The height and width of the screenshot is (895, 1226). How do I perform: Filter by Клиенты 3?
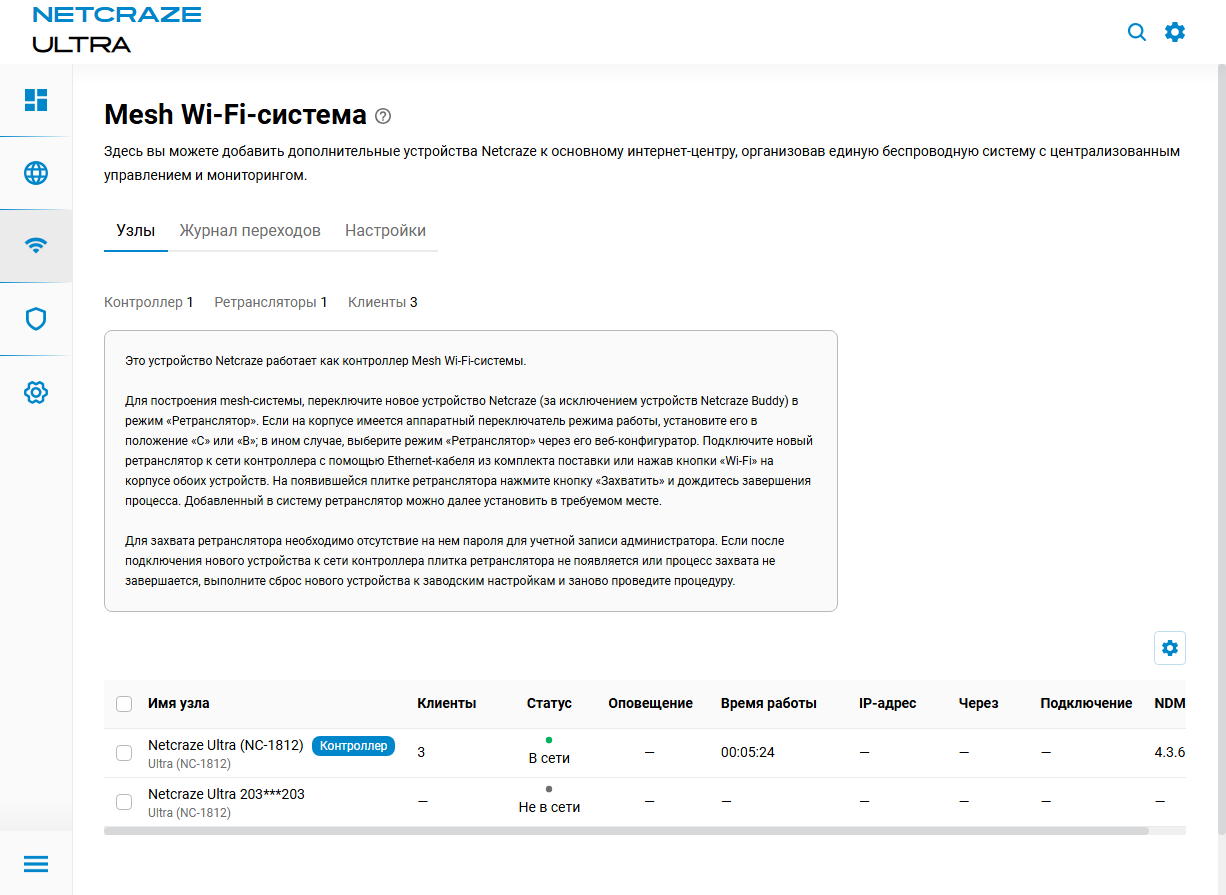[382, 302]
